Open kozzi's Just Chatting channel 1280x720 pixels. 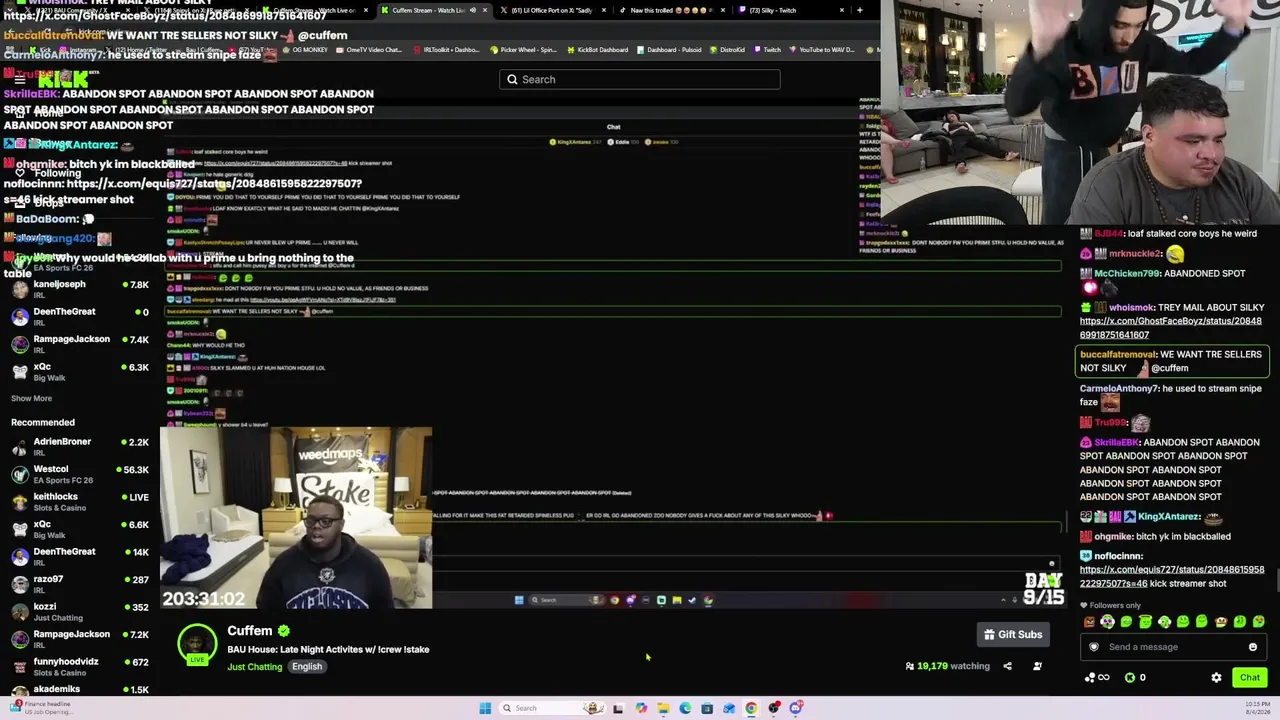80,612
